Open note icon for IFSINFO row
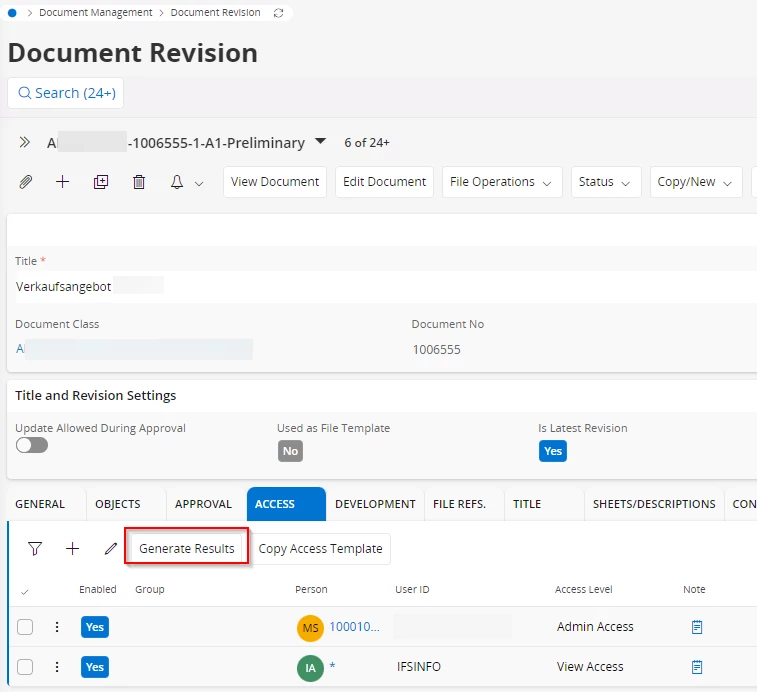The width and height of the screenshot is (757, 692). click(697, 667)
